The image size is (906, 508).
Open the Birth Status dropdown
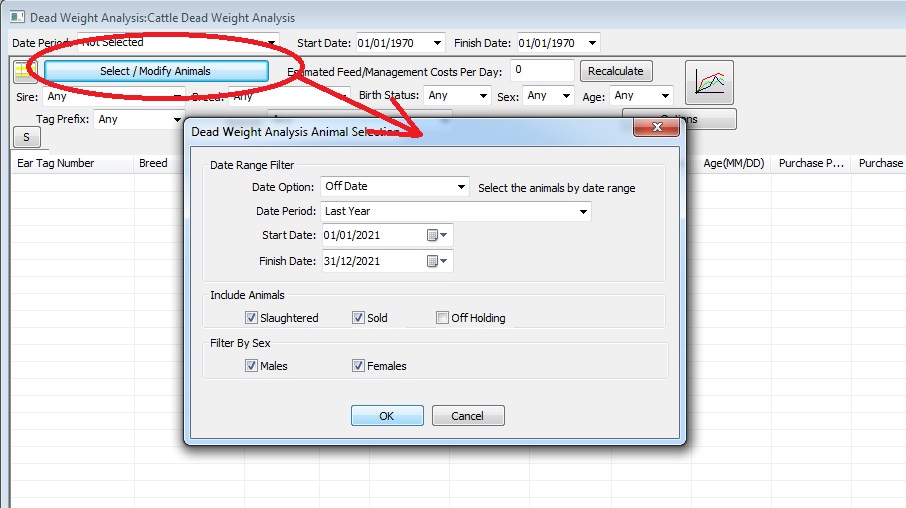[457, 96]
